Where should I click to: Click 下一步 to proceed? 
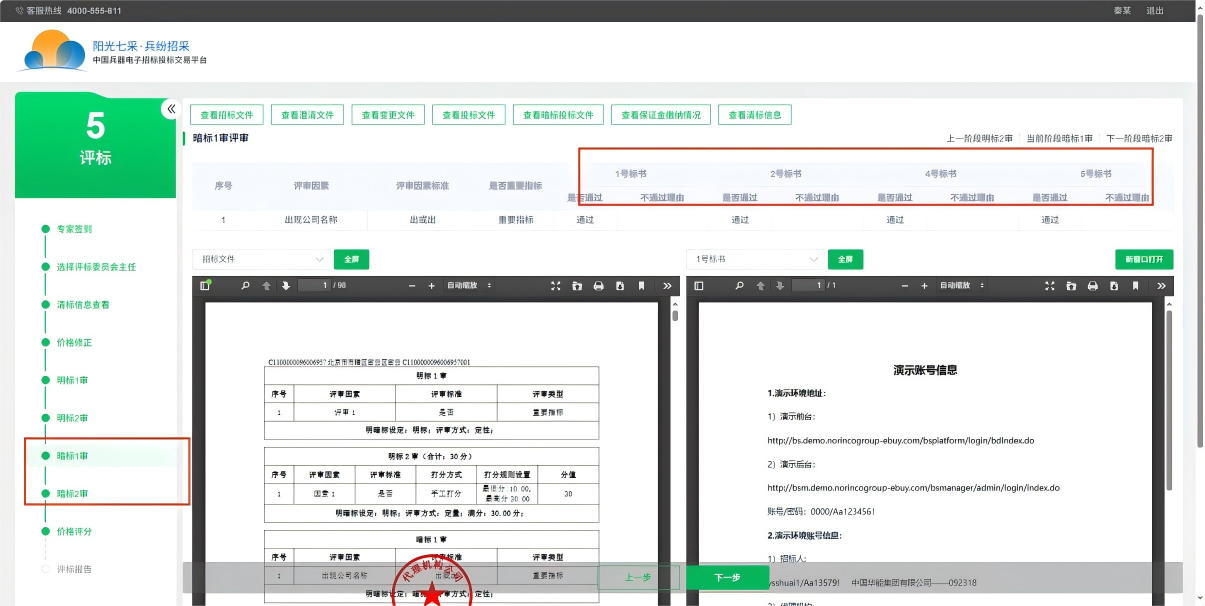(x=727, y=578)
